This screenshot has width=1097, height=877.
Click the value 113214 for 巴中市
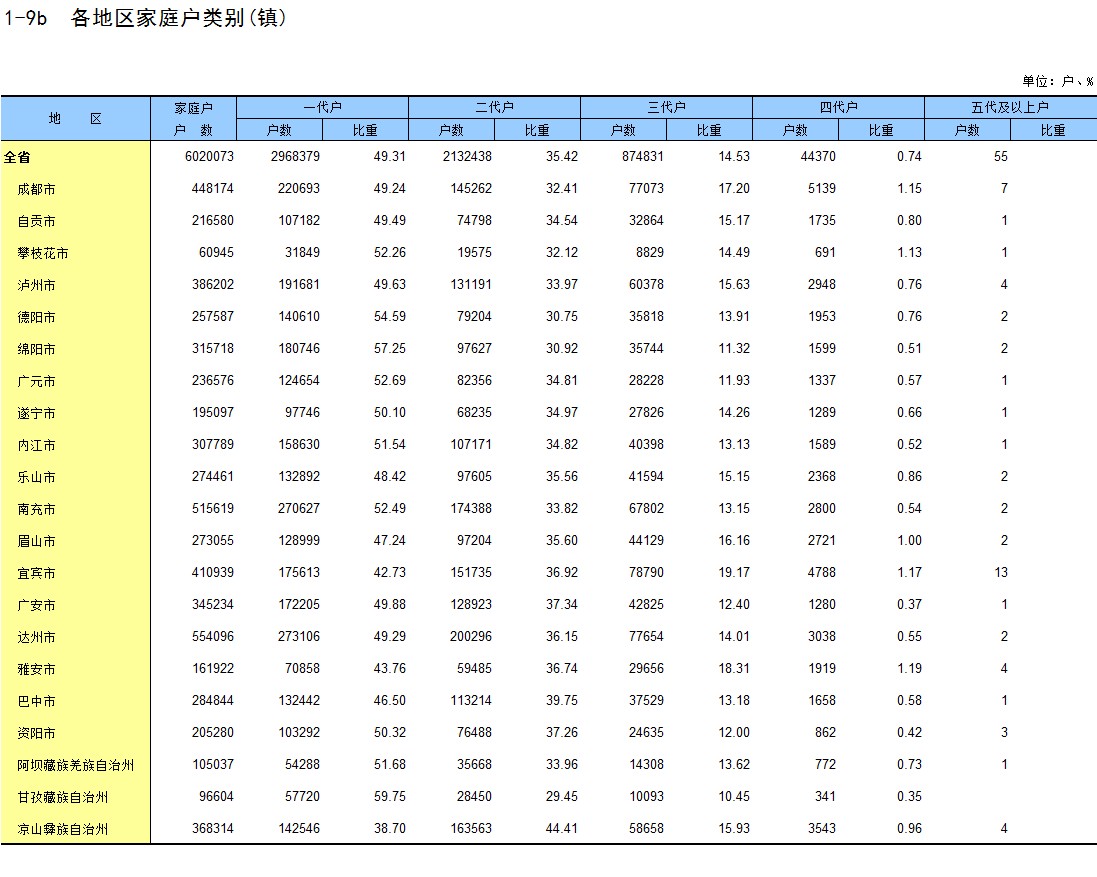471,701
